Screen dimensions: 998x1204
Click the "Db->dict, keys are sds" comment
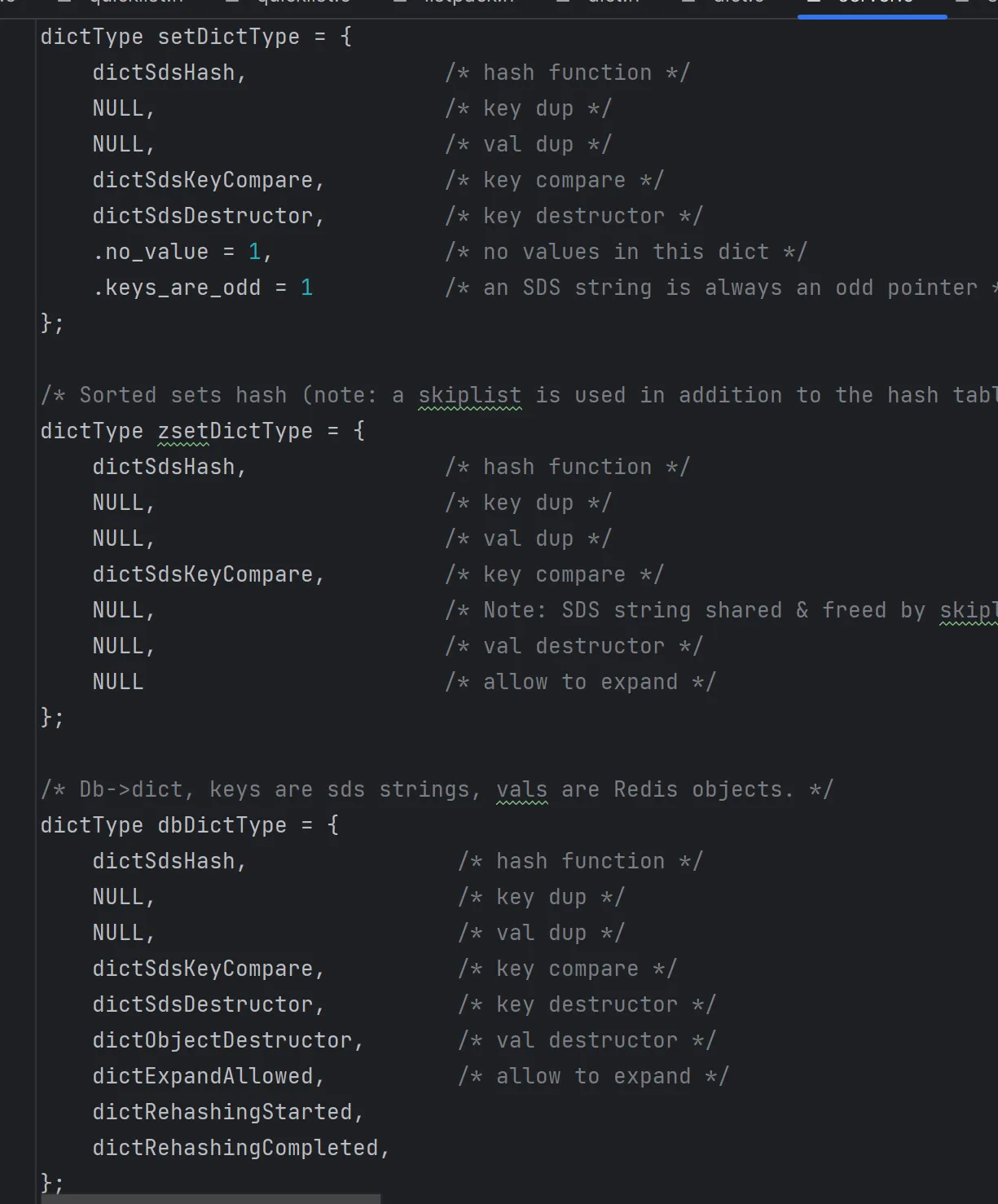point(436,789)
